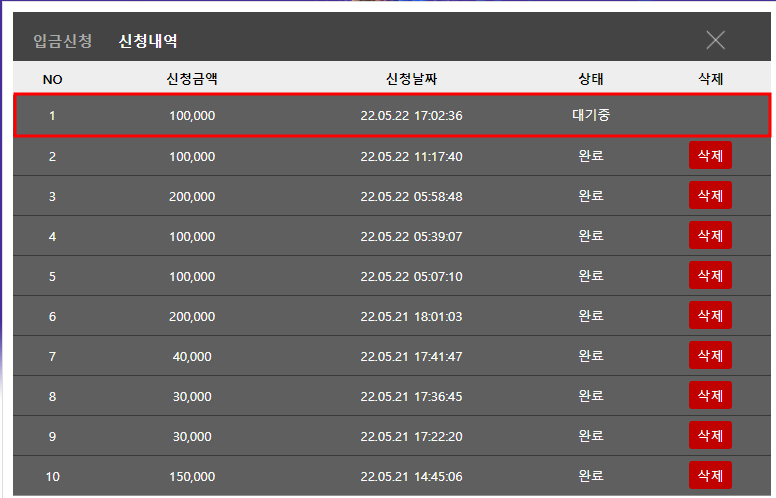
Task: Click the 완료 status in row 3
Action: (591, 196)
